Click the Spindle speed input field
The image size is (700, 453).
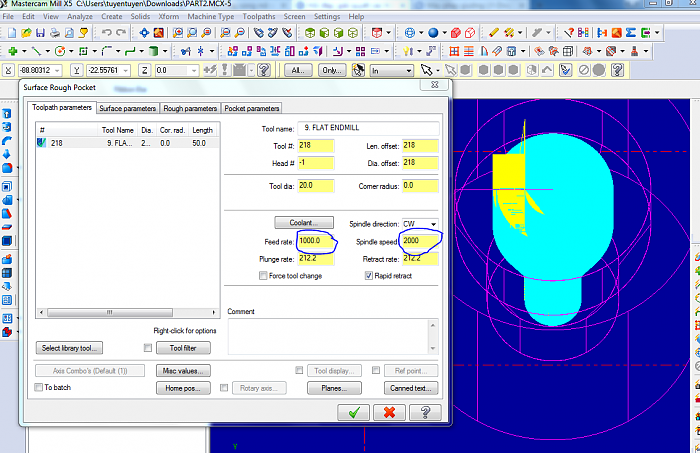tap(420, 241)
